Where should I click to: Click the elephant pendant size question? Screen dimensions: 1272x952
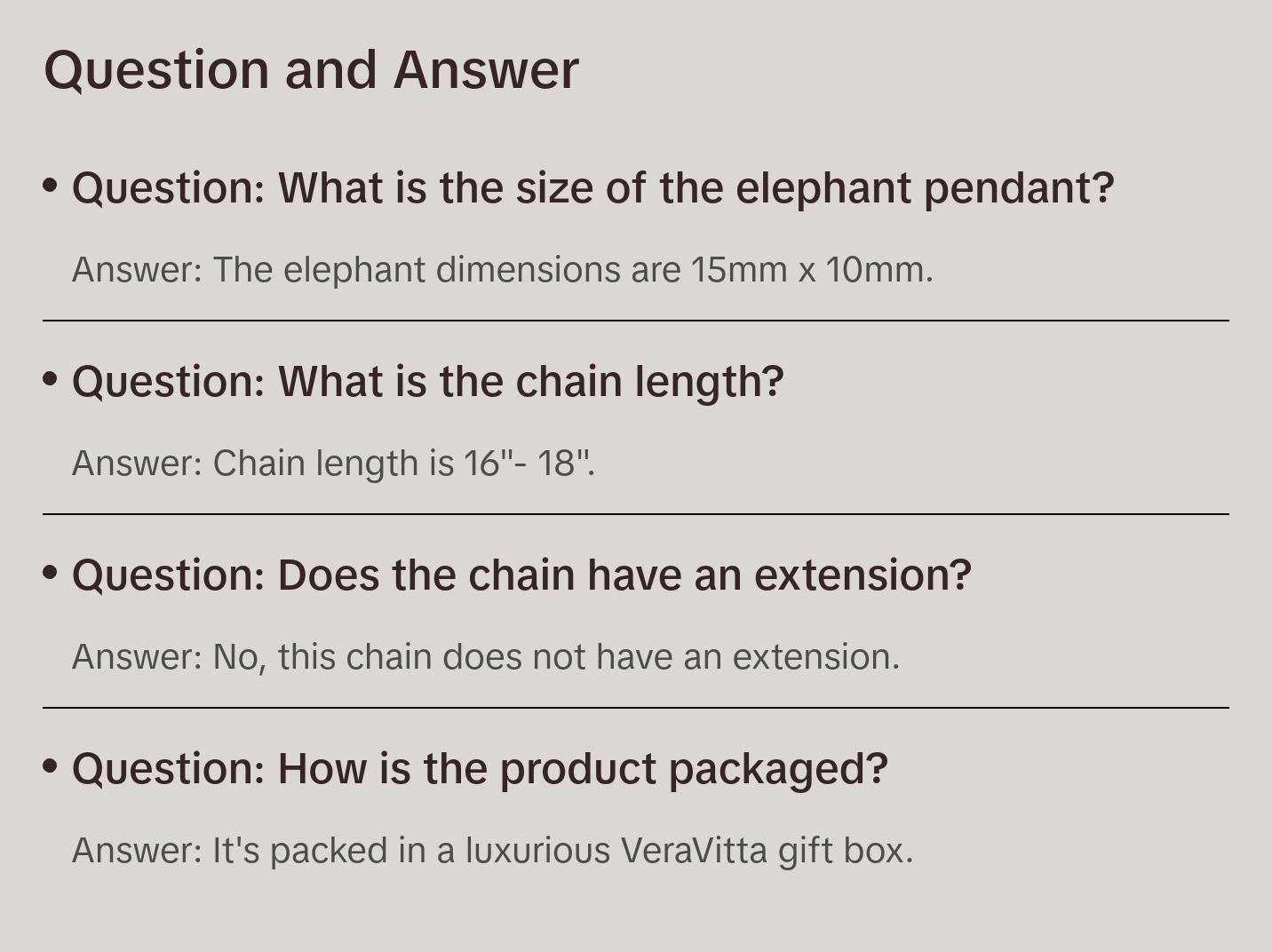[592, 188]
